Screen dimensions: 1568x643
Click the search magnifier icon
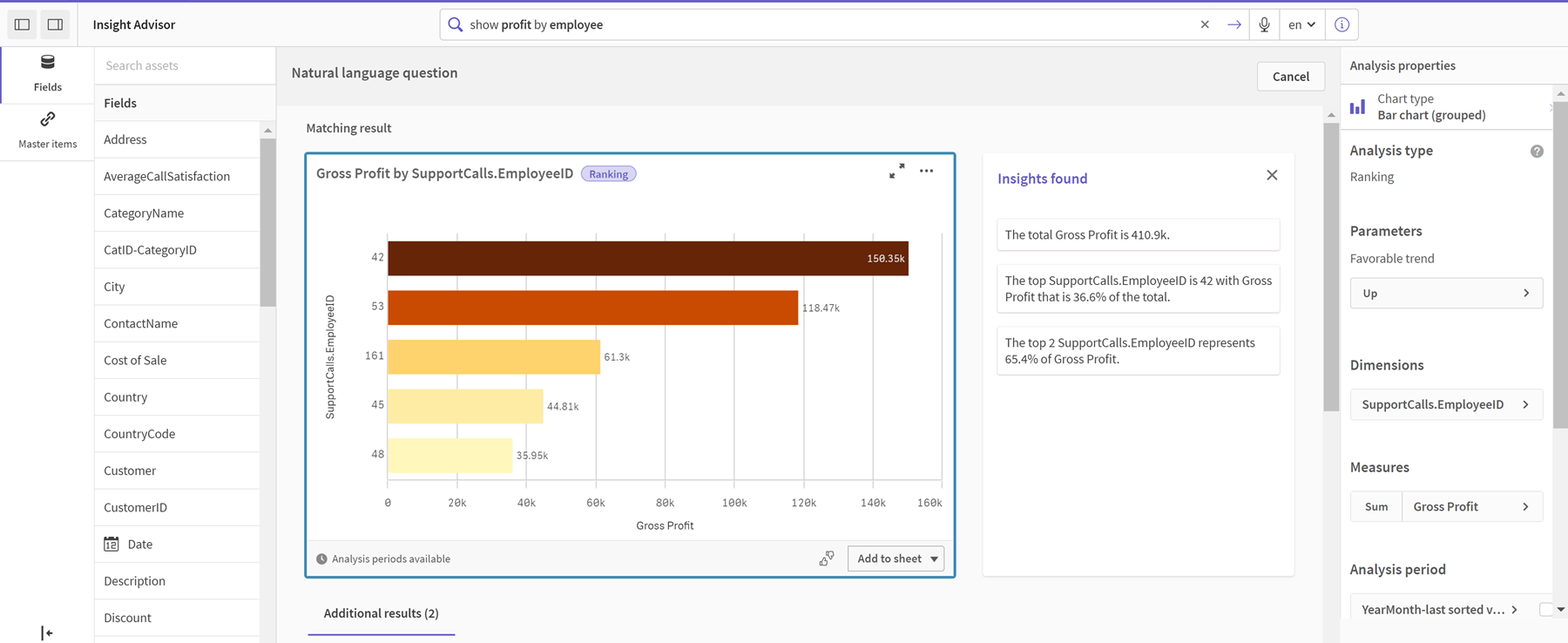(455, 24)
